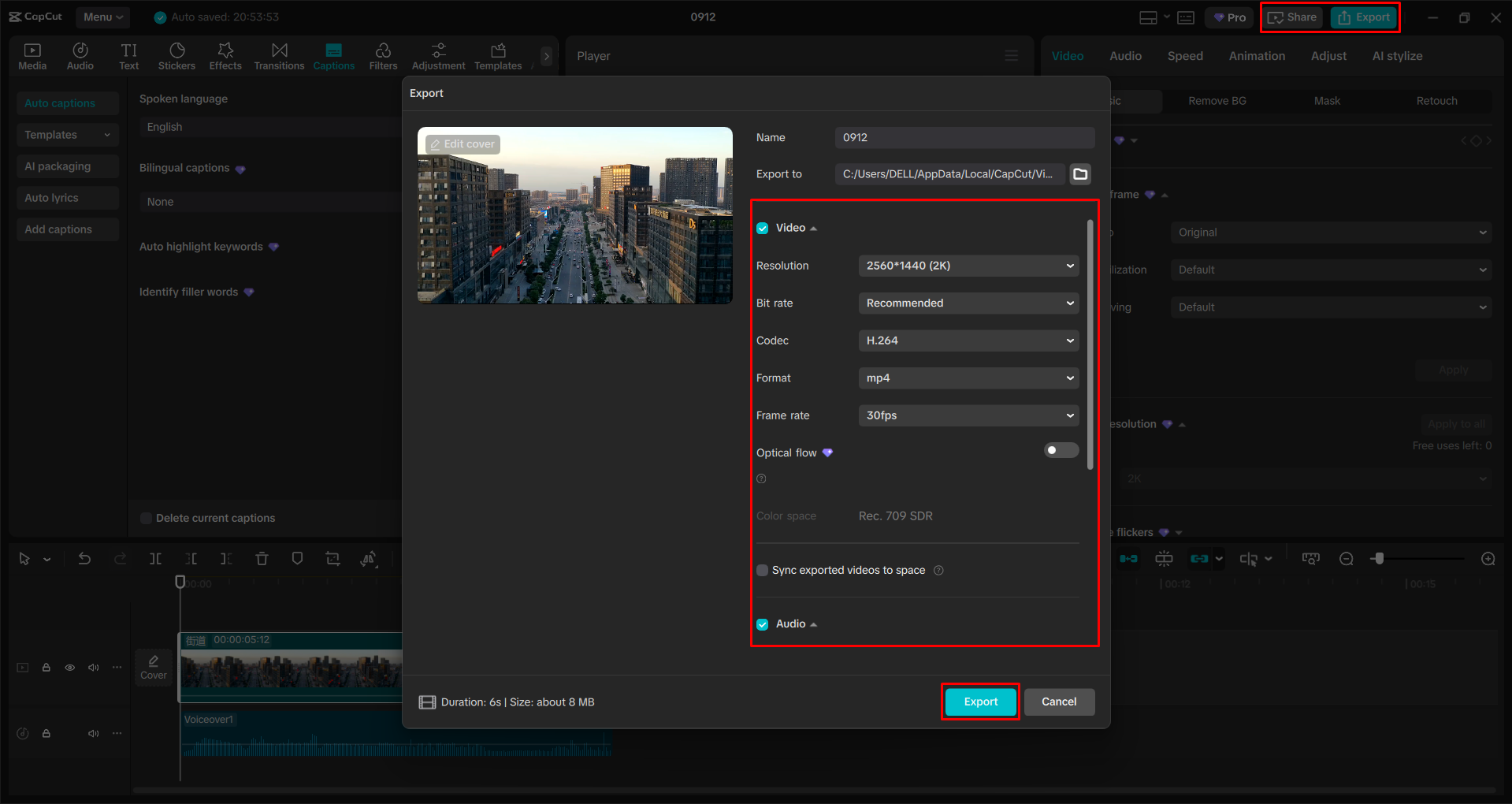
Task: Cancel the Export dialog
Action: pyautogui.click(x=1059, y=702)
